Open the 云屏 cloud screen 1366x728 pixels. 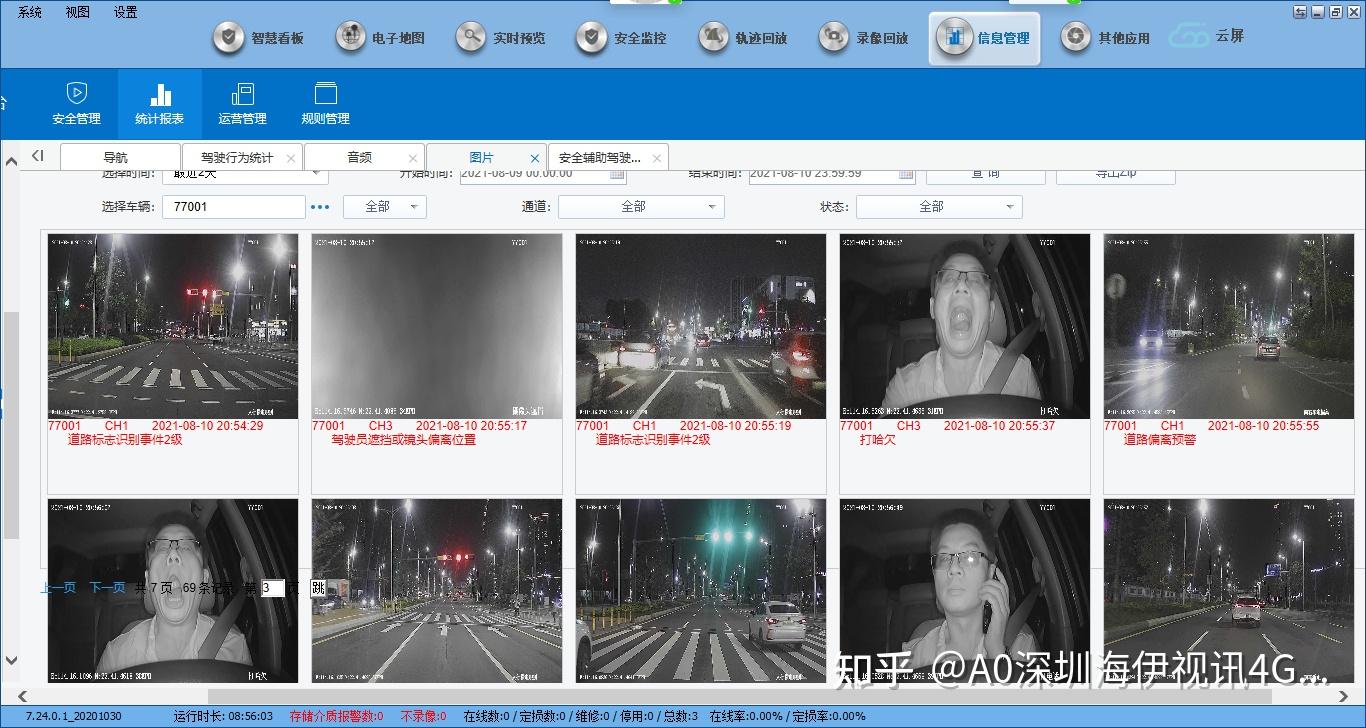coord(1208,36)
